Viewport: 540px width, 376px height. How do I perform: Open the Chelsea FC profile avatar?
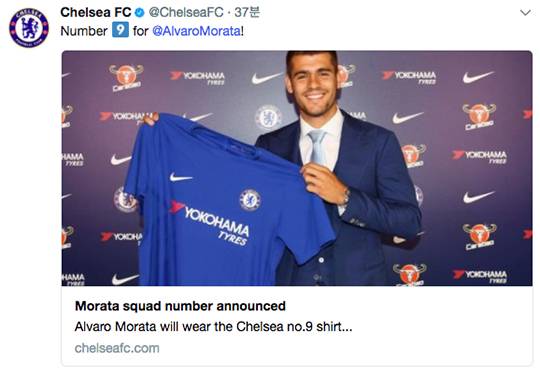point(29,28)
